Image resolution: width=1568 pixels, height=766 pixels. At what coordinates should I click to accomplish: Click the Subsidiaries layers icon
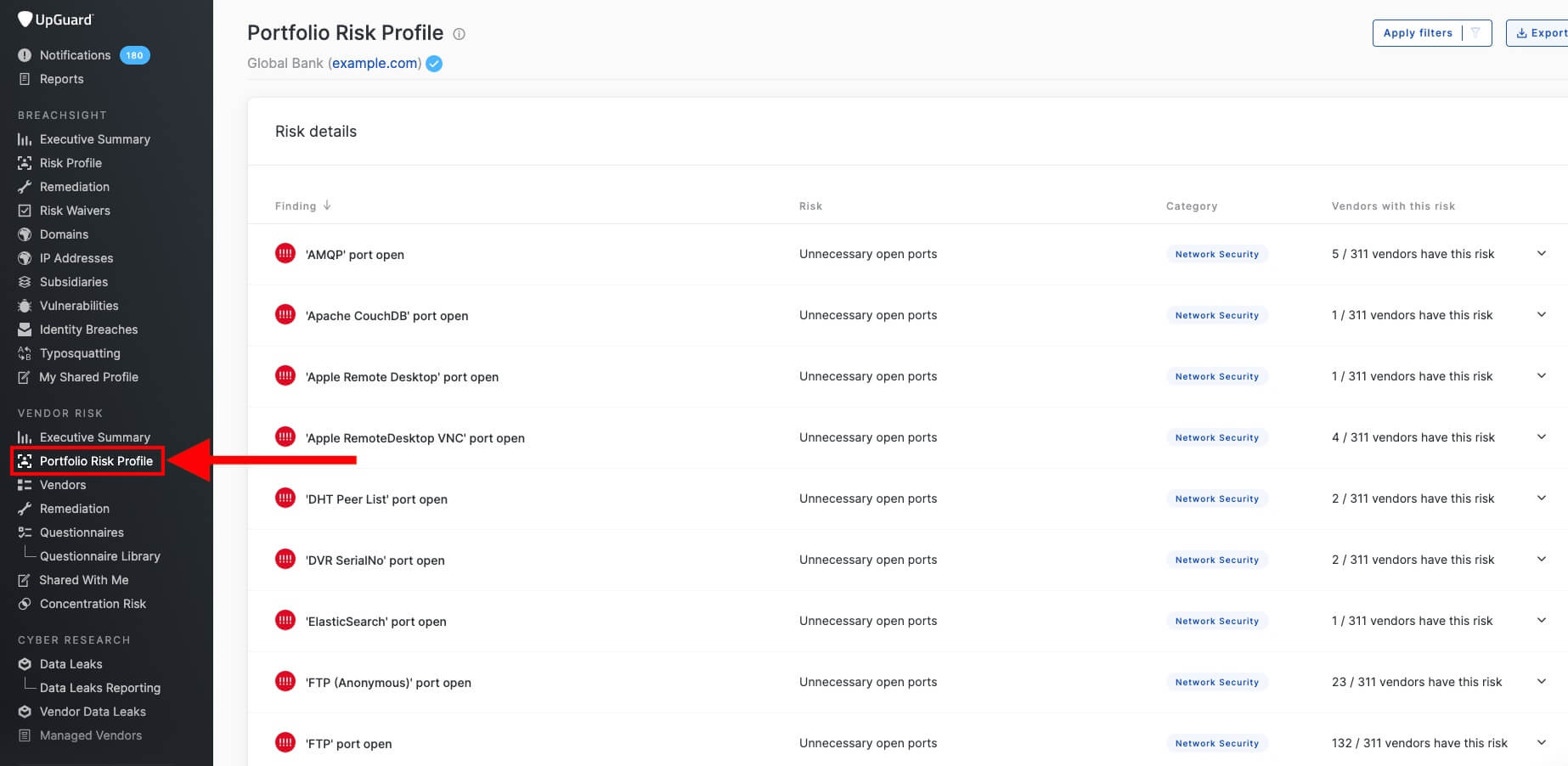[x=25, y=282]
